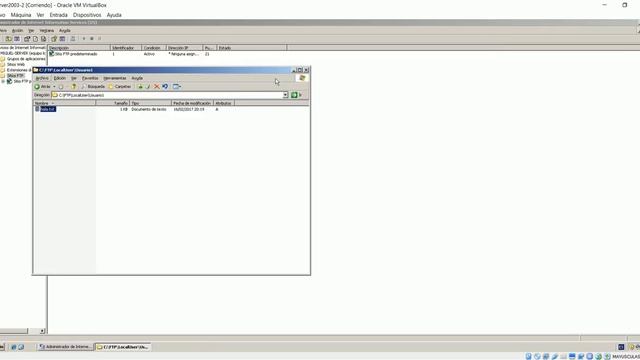Expand the Sitio FTP child node
Image resolution: width=640 pixels, height=360 pixels.
tap(3, 81)
